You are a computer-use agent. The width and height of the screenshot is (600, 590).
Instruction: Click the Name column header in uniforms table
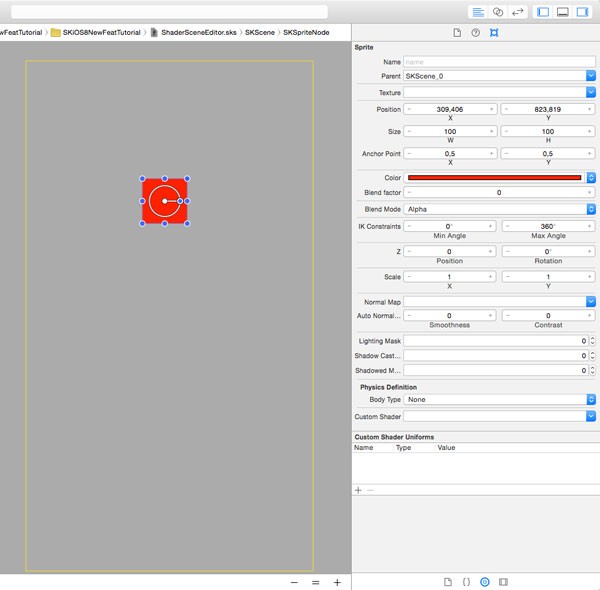pyautogui.click(x=363, y=448)
